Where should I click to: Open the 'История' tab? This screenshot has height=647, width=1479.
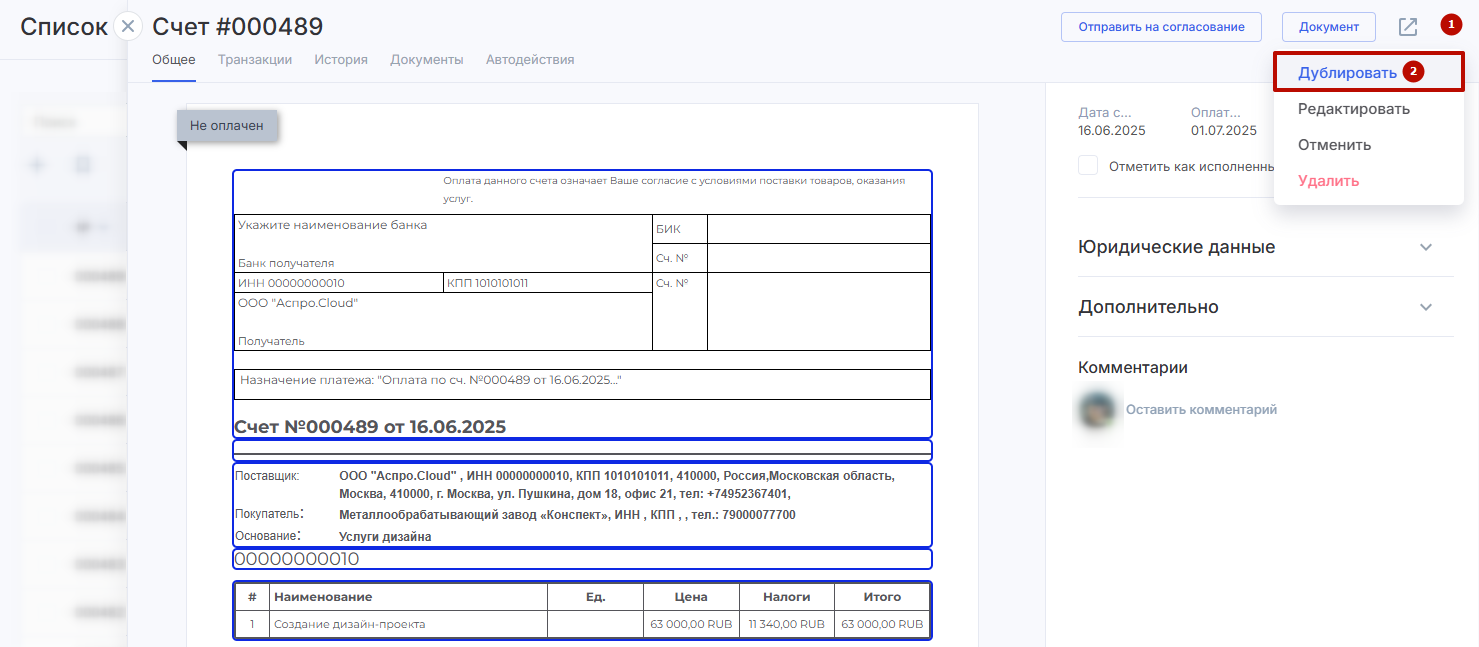tap(341, 60)
